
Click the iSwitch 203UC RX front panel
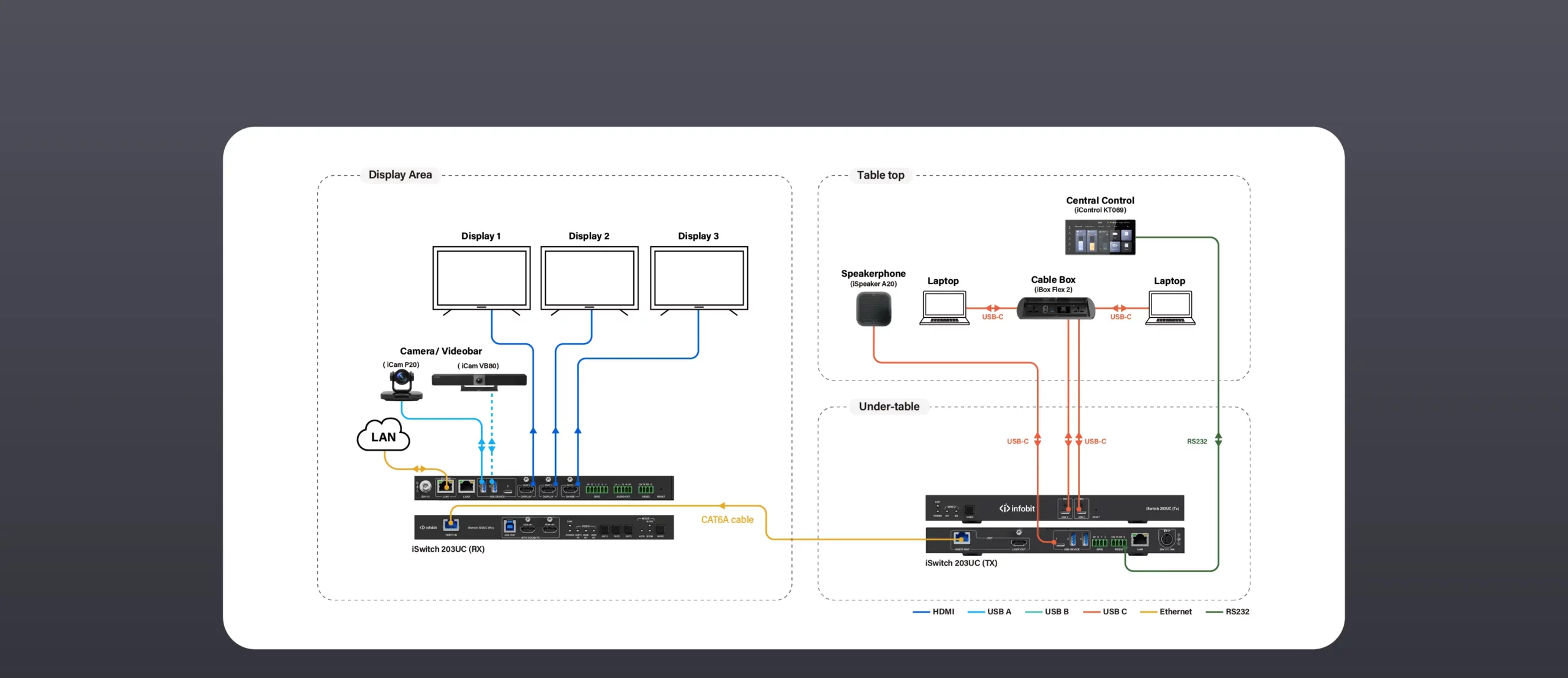544,527
